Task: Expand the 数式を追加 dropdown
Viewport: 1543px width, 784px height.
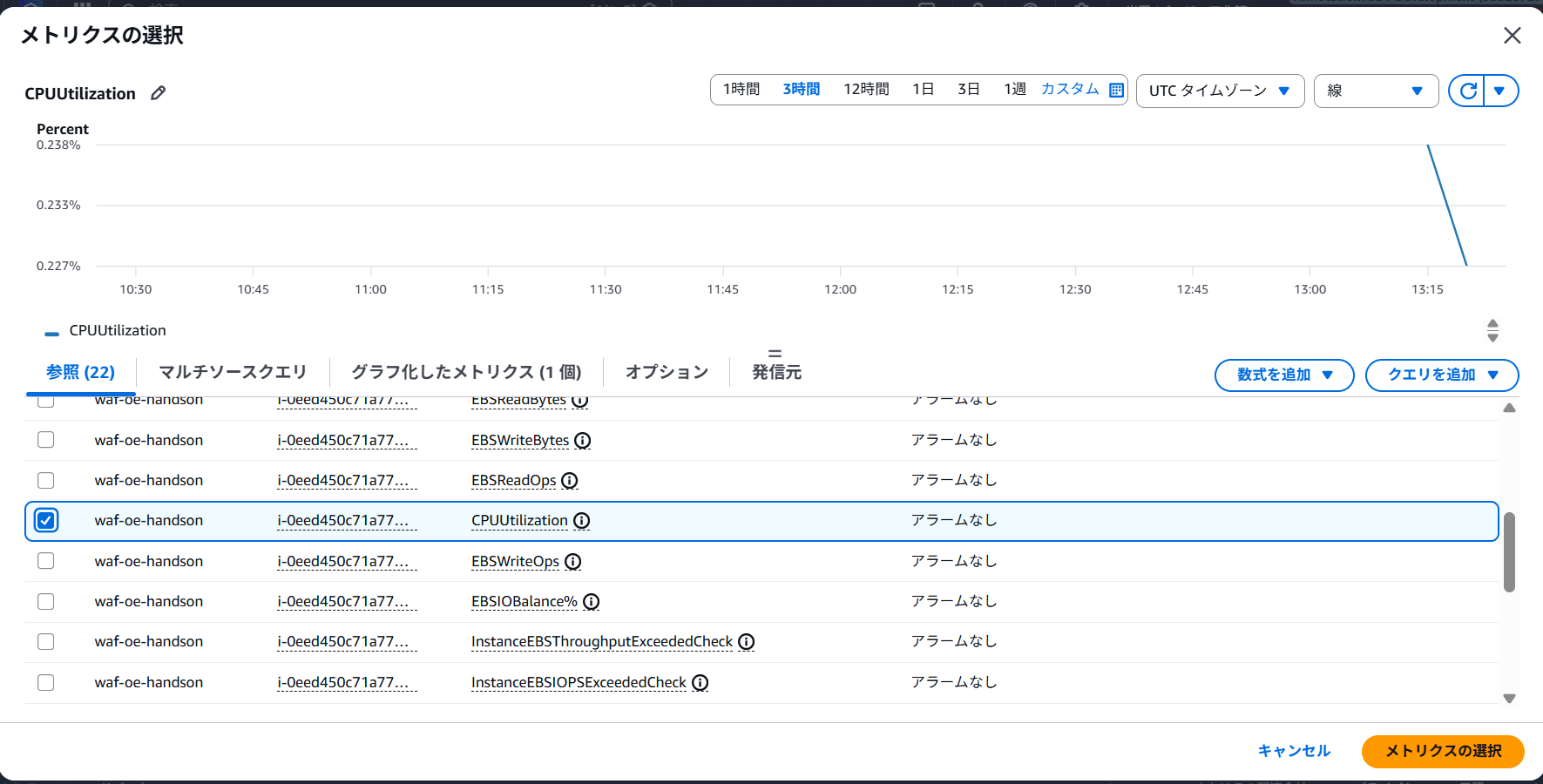Action: [x=1284, y=375]
